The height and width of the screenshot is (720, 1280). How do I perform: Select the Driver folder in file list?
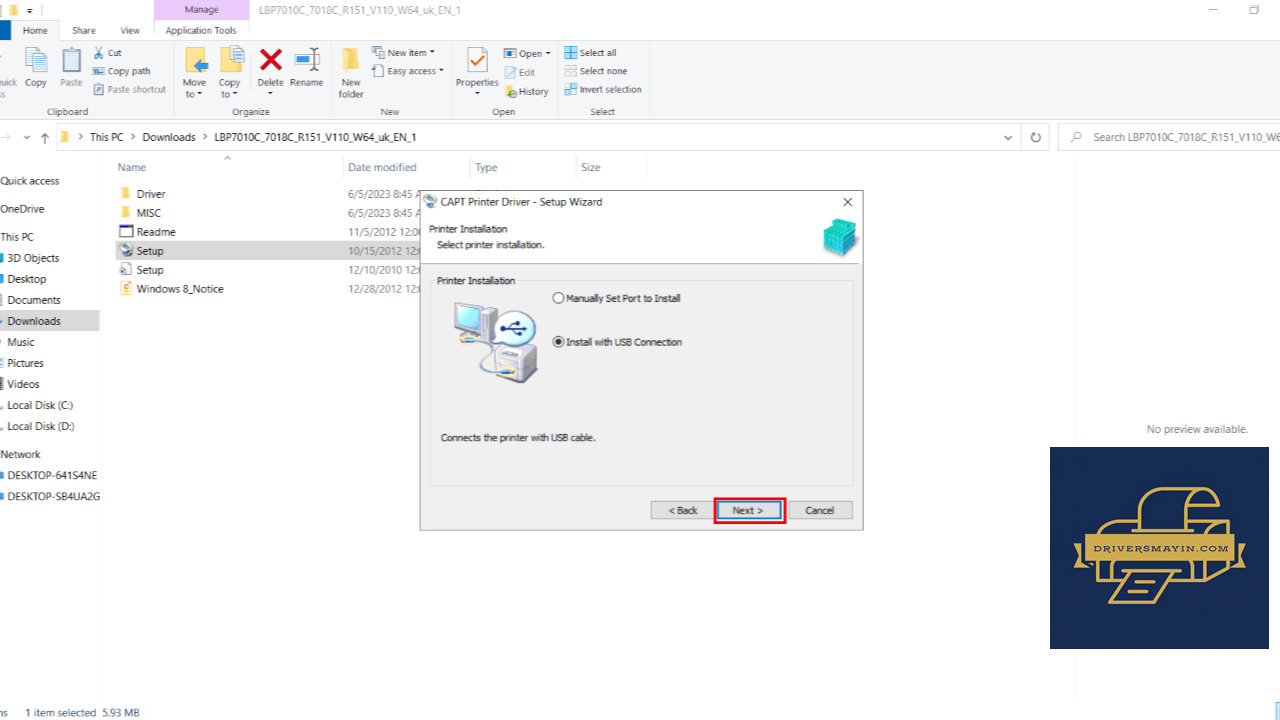151,194
